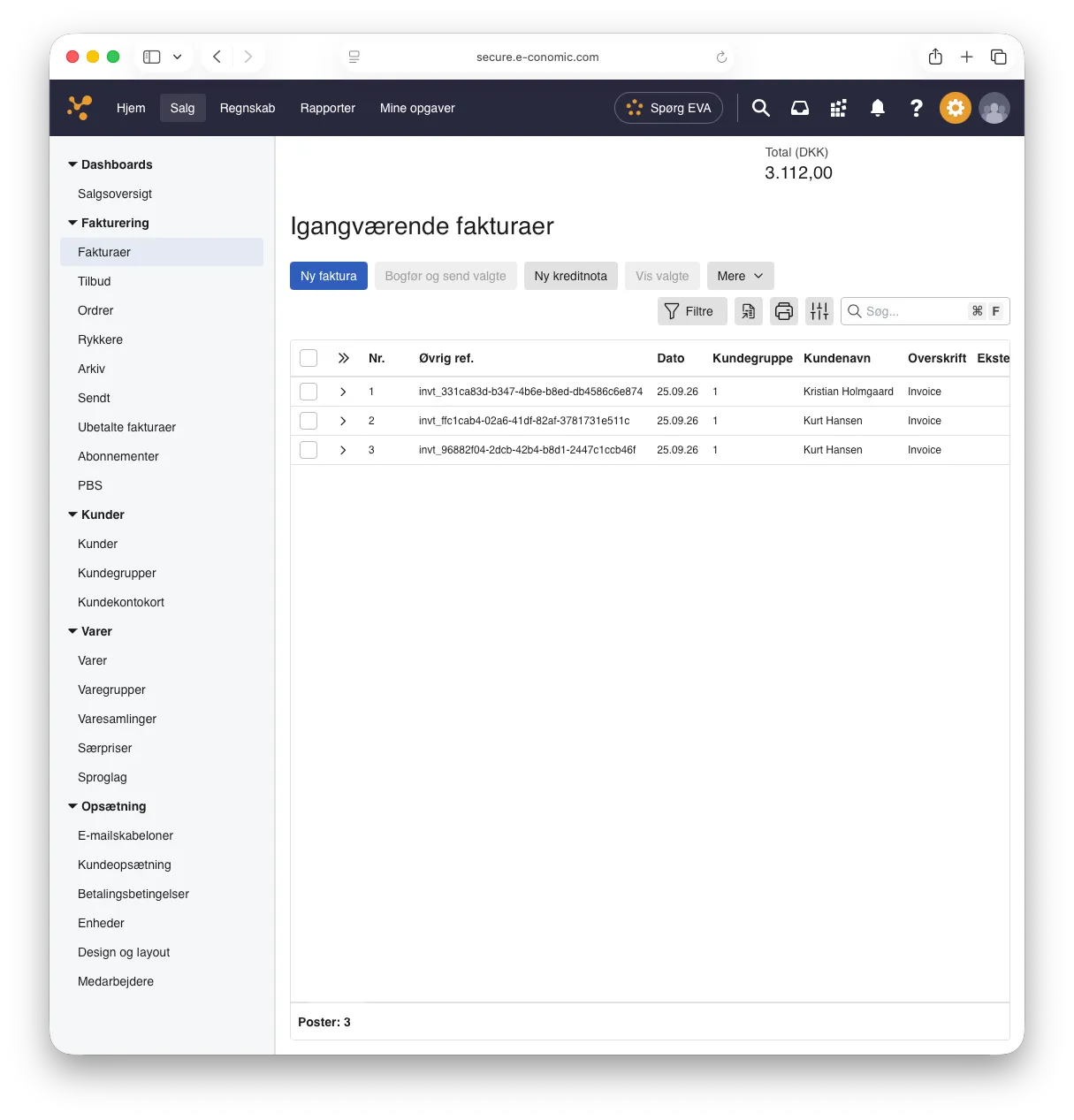Open the user profile avatar
The height and width of the screenshot is (1120, 1074).
pyautogui.click(x=994, y=108)
